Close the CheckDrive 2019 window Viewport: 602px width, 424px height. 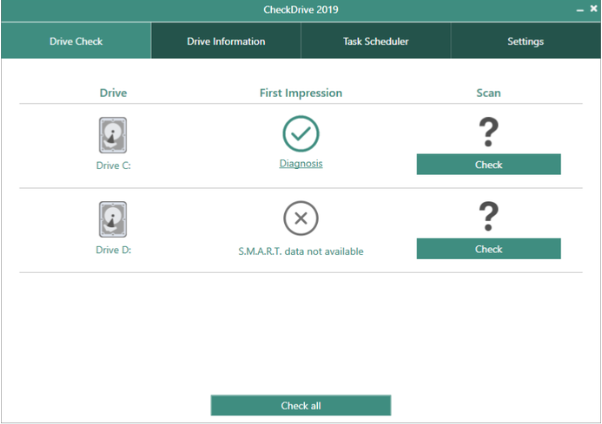point(592,8)
